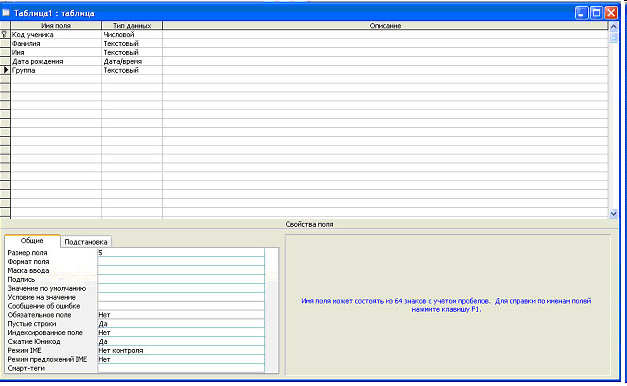Click the Описание column header
The height and width of the screenshot is (386, 627).
point(385,25)
